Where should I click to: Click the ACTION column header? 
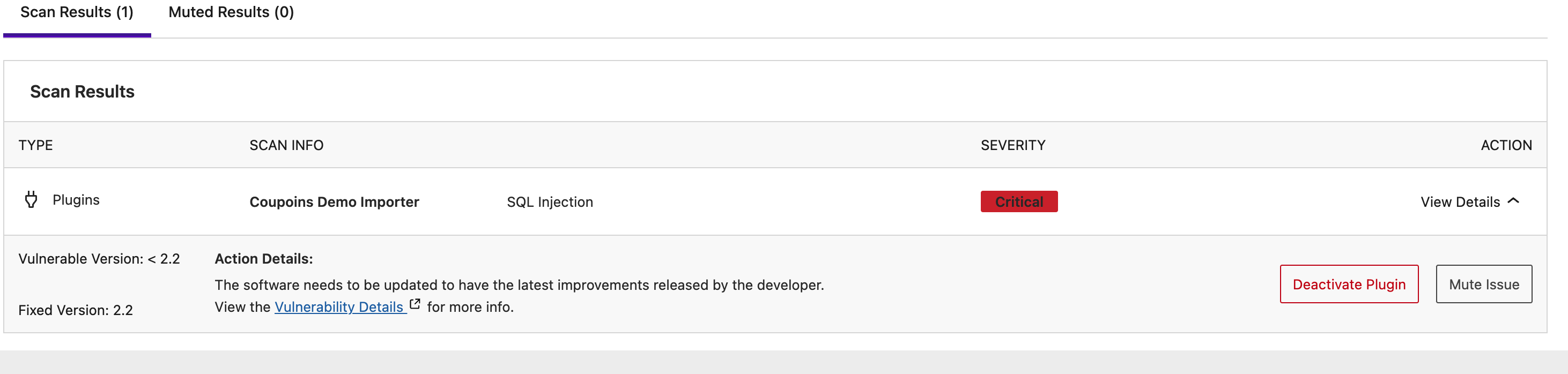click(x=1506, y=145)
